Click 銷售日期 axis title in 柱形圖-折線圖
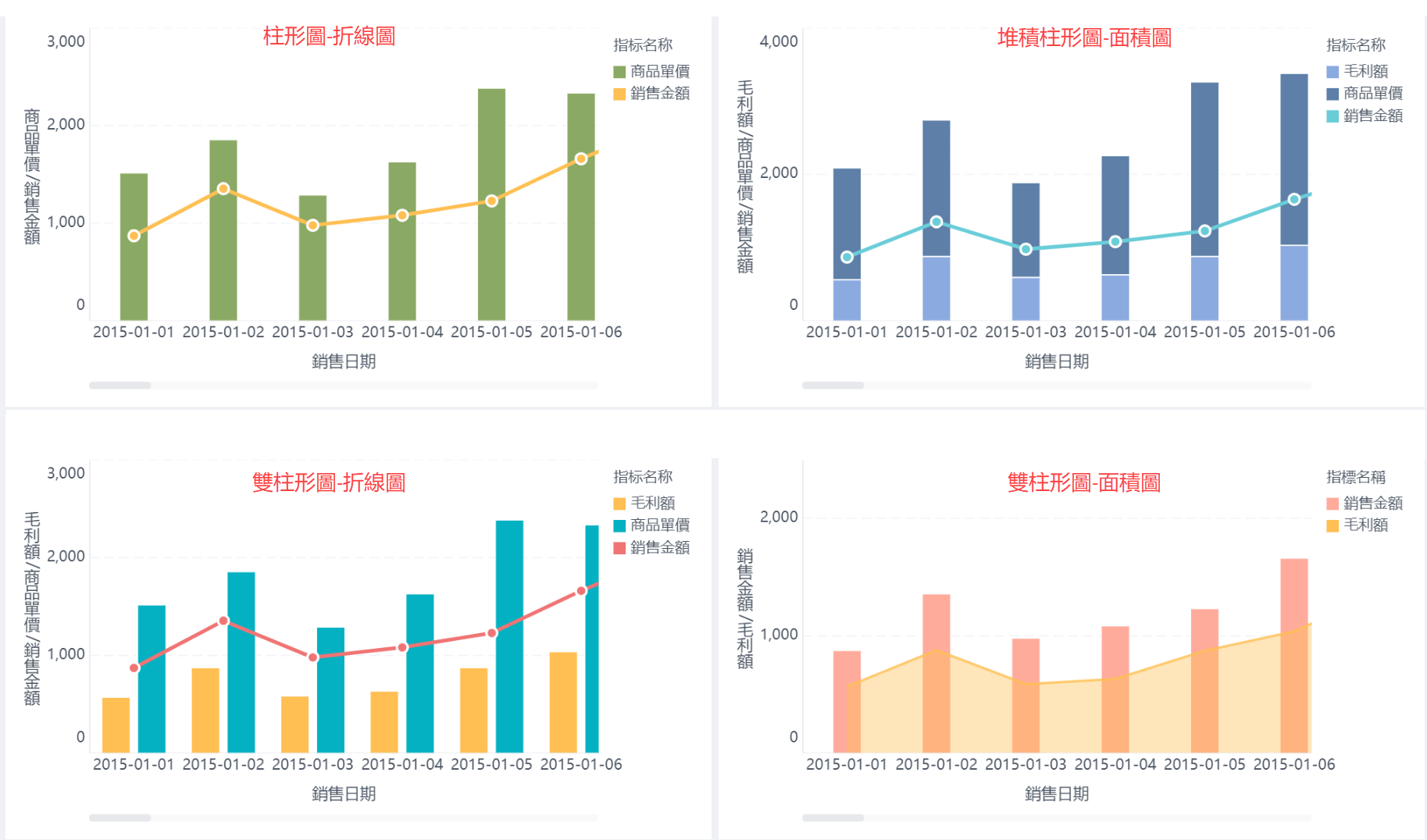Viewport: 1427px width, 840px height. [x=344, y=361]
